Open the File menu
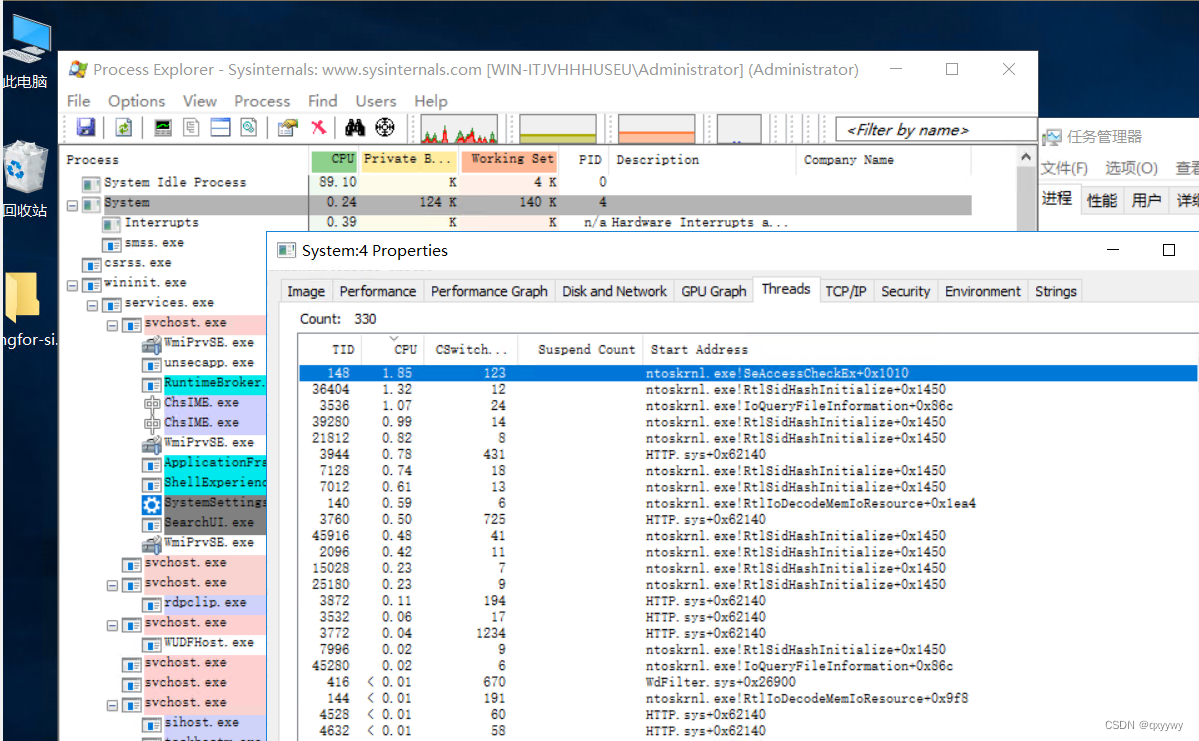Image resolution: width=1199 pixels, height=741 pixels. point(78,101)
